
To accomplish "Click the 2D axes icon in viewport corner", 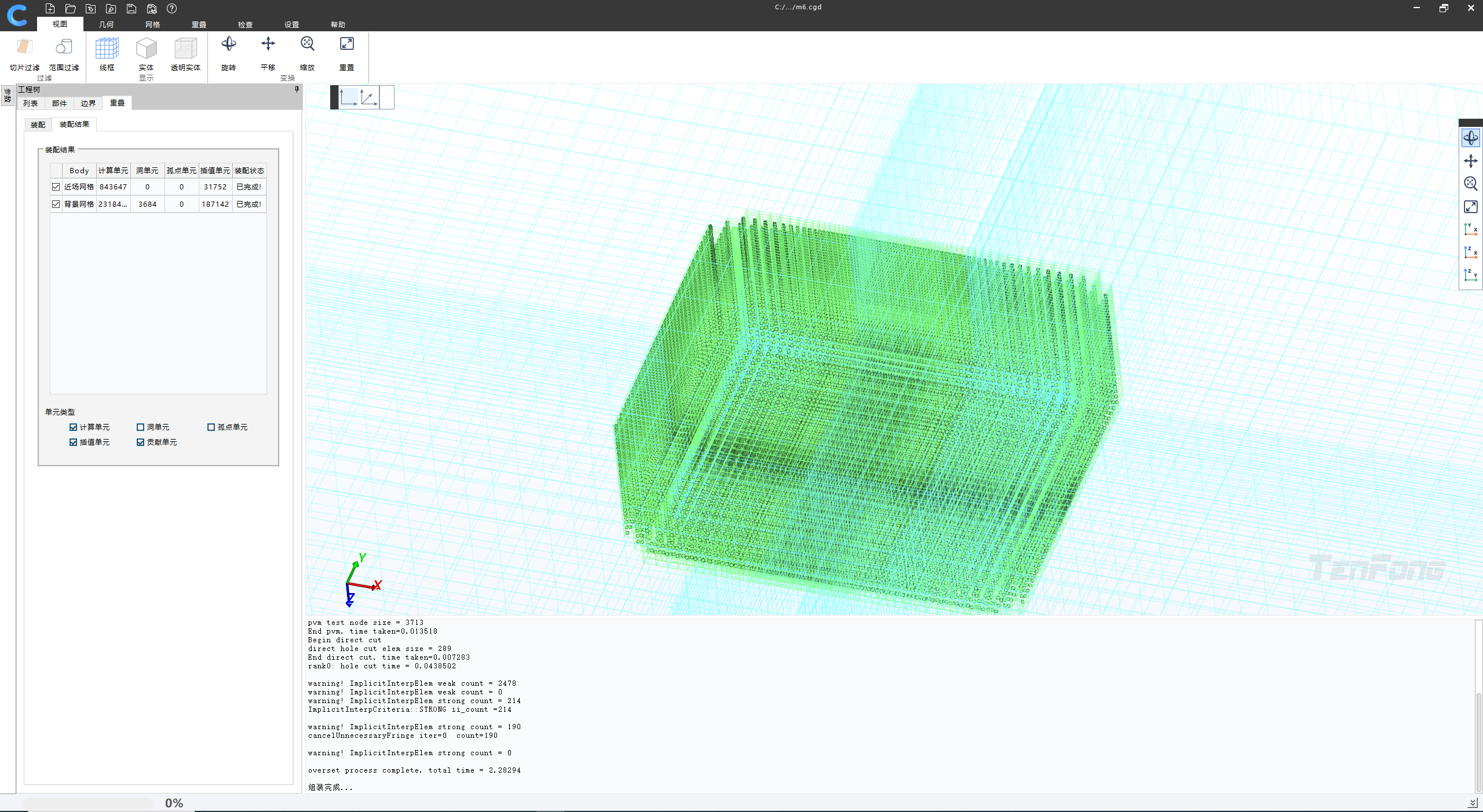I will pyautogui.click(x=349, y=97).
